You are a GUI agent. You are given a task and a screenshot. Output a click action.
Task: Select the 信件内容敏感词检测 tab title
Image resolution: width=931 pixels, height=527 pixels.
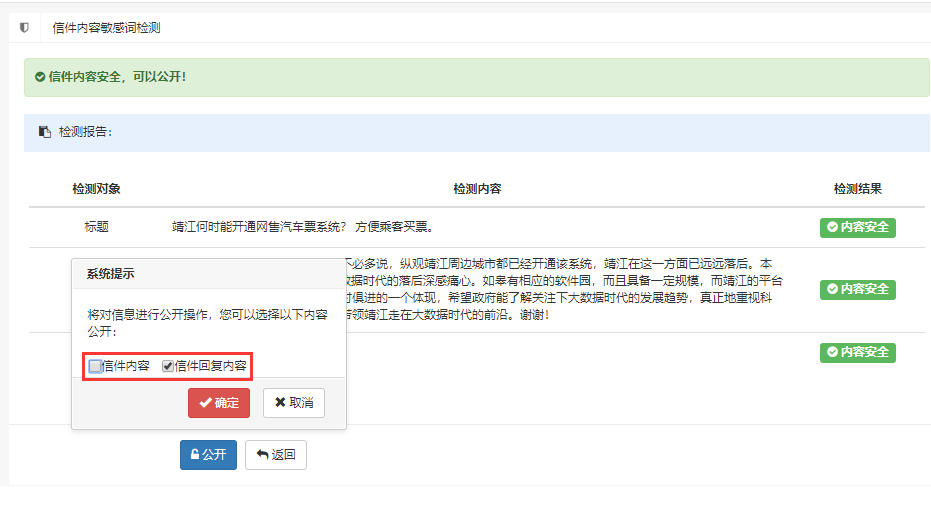[x=106, y=28]
